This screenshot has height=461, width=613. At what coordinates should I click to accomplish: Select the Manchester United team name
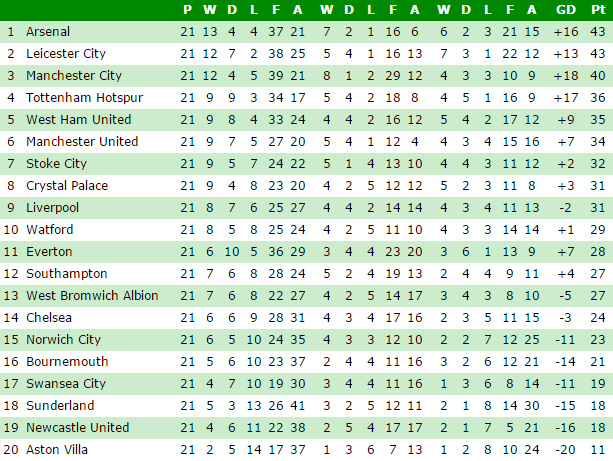(x=82, y=142)
